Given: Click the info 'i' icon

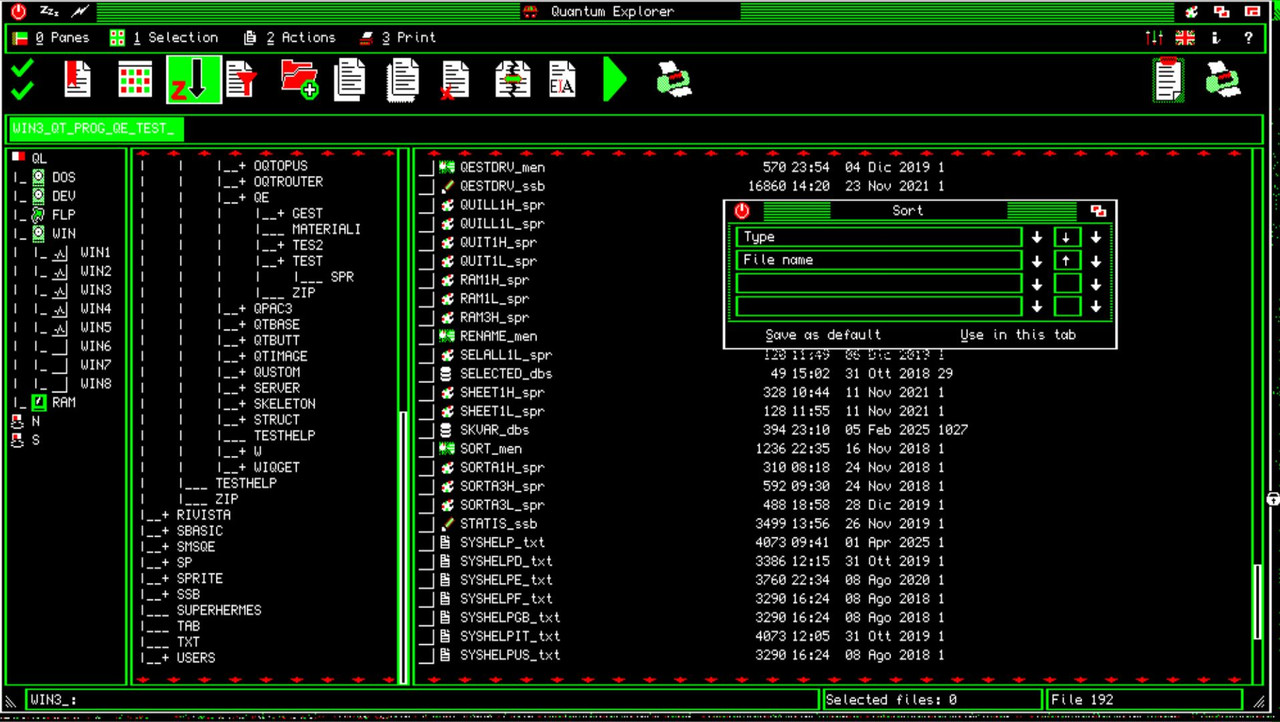Looking at the screenshot, I should (1216, 38).
